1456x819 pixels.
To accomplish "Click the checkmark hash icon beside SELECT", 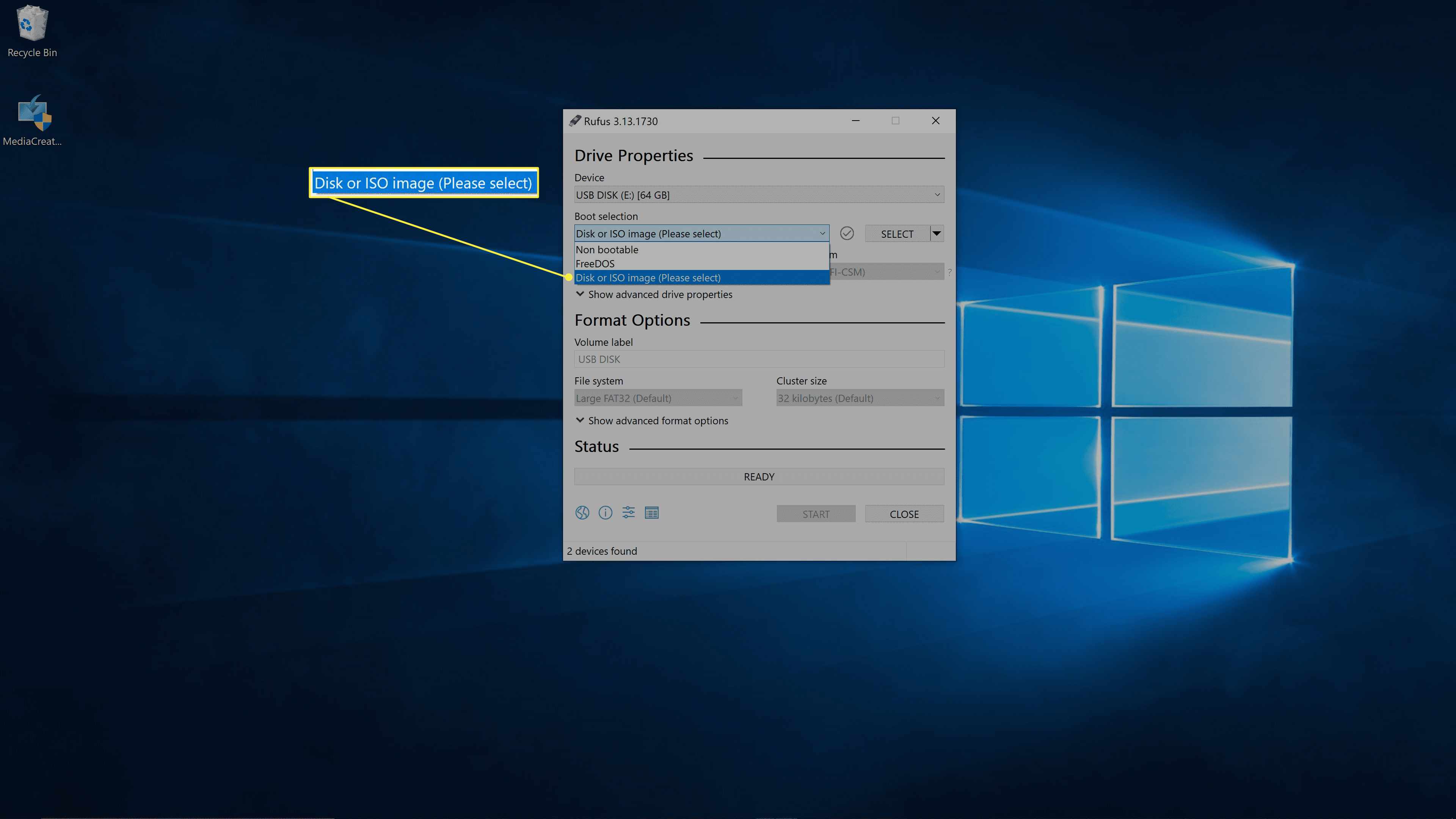I will click(x=847, y=234).
